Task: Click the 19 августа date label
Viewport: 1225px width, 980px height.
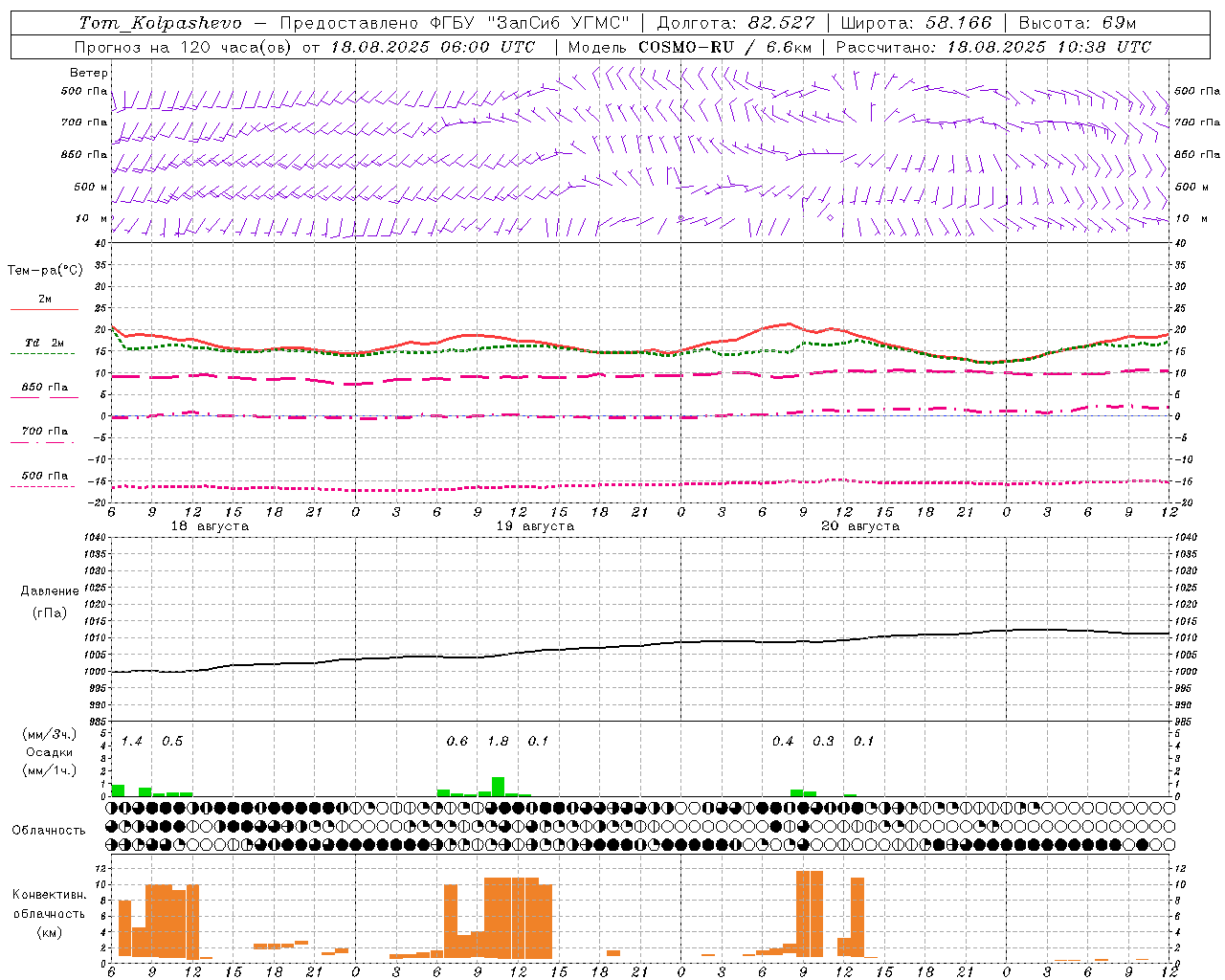Action: pyautogui.click(x=535, y=526)
